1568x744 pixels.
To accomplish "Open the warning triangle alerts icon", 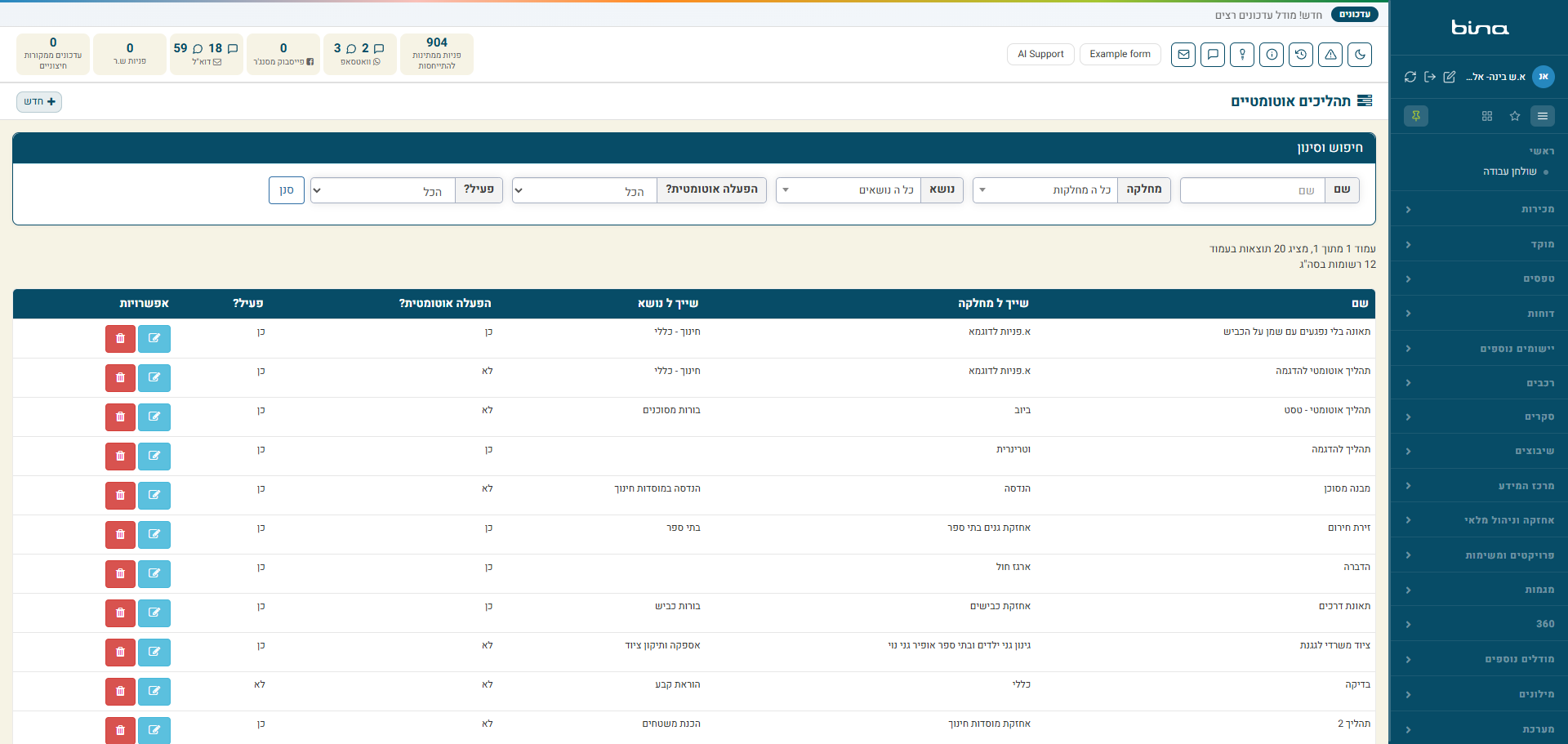I will click(1330, 55).
